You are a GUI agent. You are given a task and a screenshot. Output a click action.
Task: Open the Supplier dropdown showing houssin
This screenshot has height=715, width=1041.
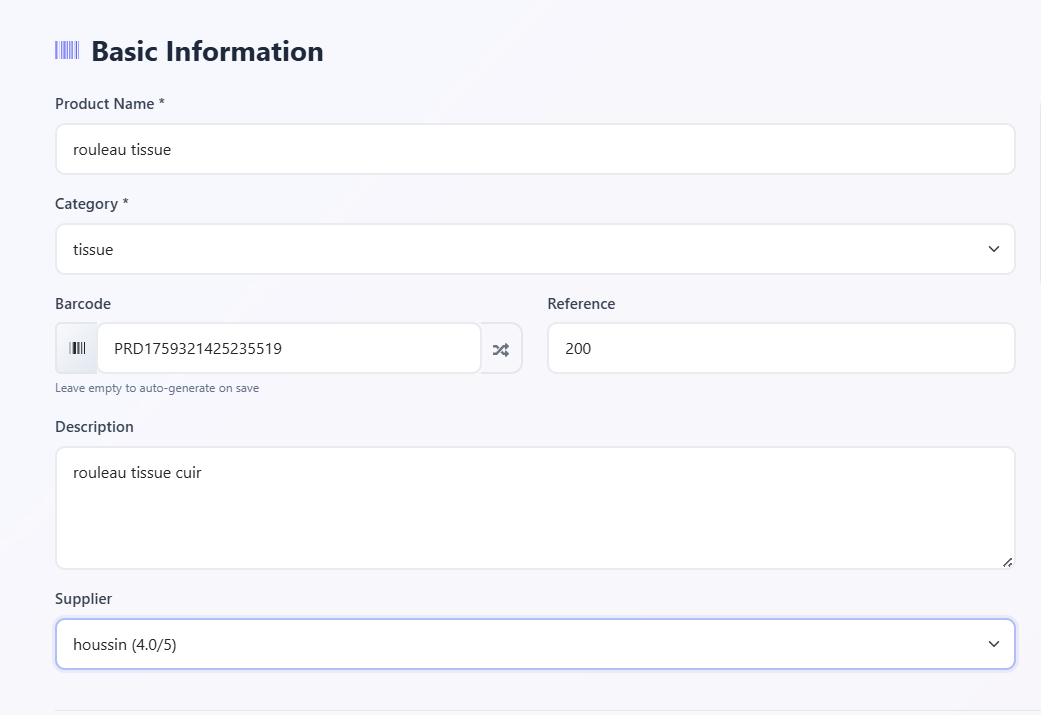(x=535, y=644)
